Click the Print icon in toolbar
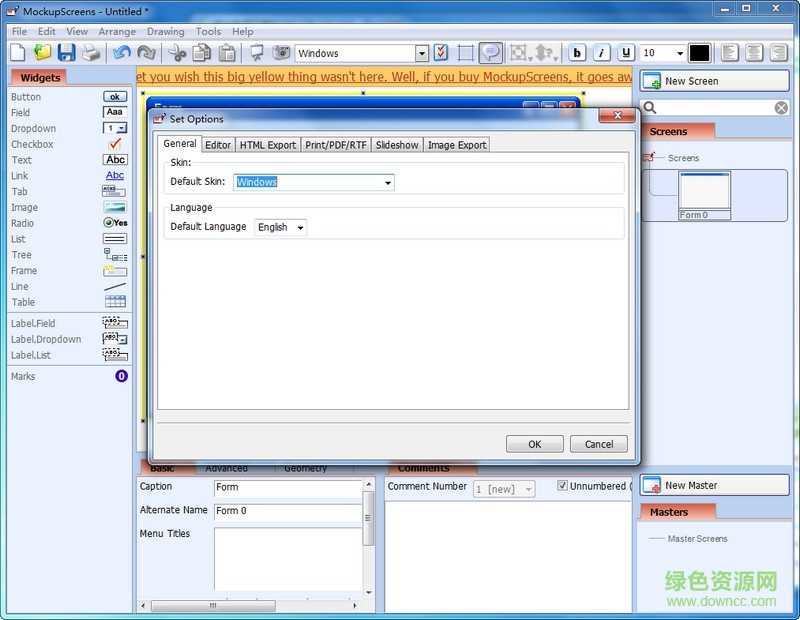 [91, 53]
